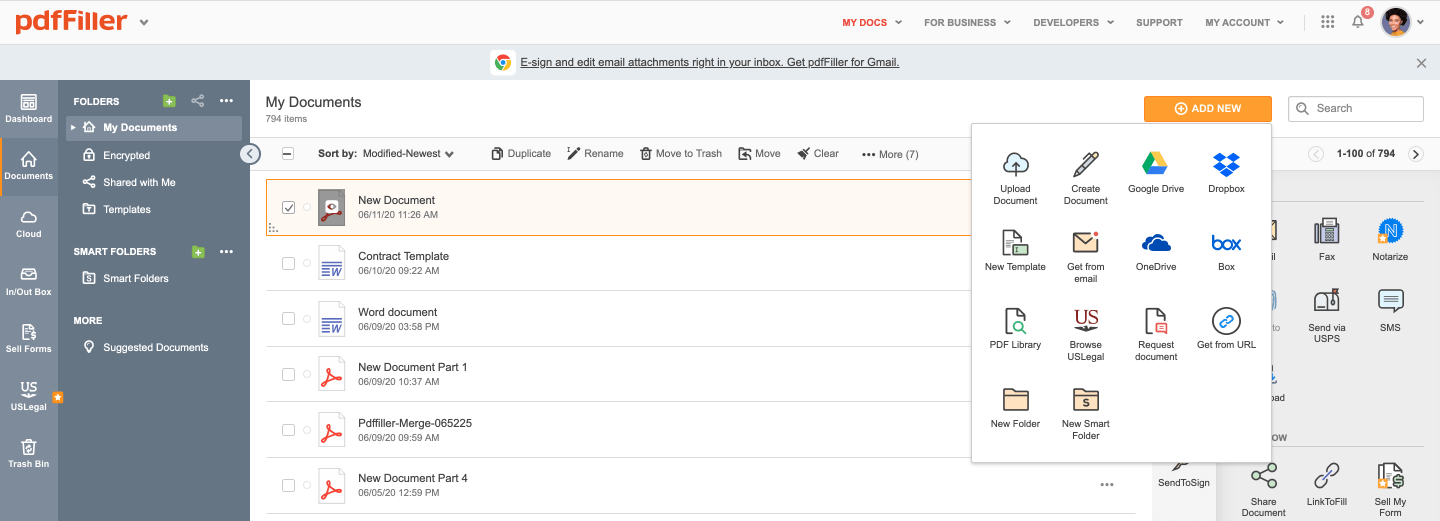Check the New Document Part 1 checkbox
1440x521 pixels.
pos(289,374)
